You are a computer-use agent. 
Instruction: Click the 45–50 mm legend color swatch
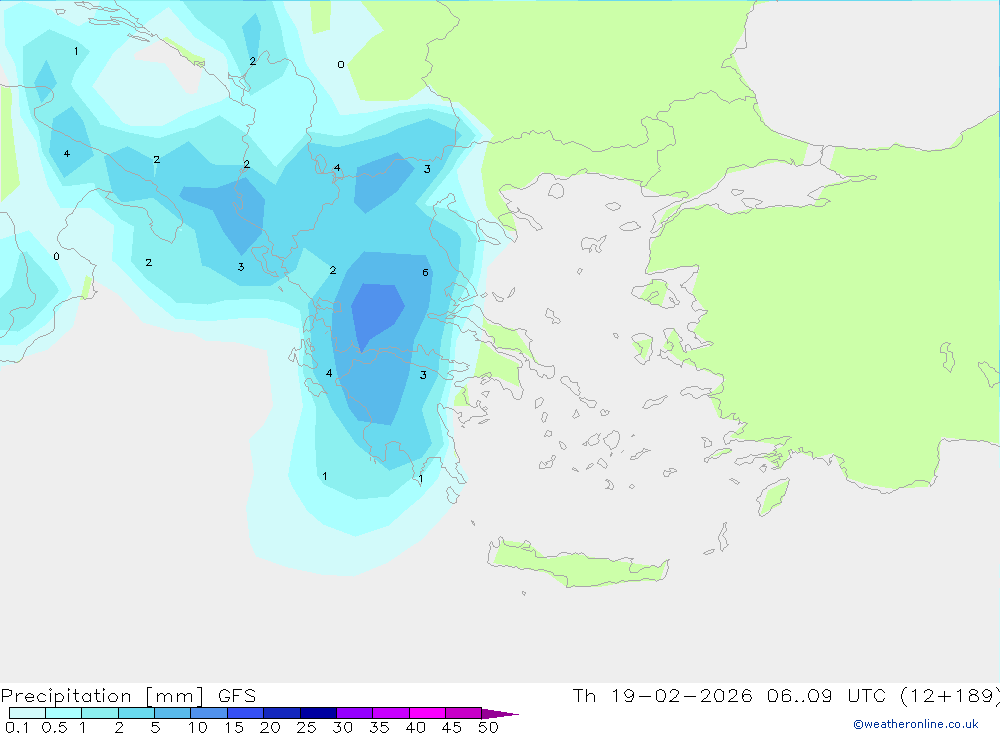464,713
